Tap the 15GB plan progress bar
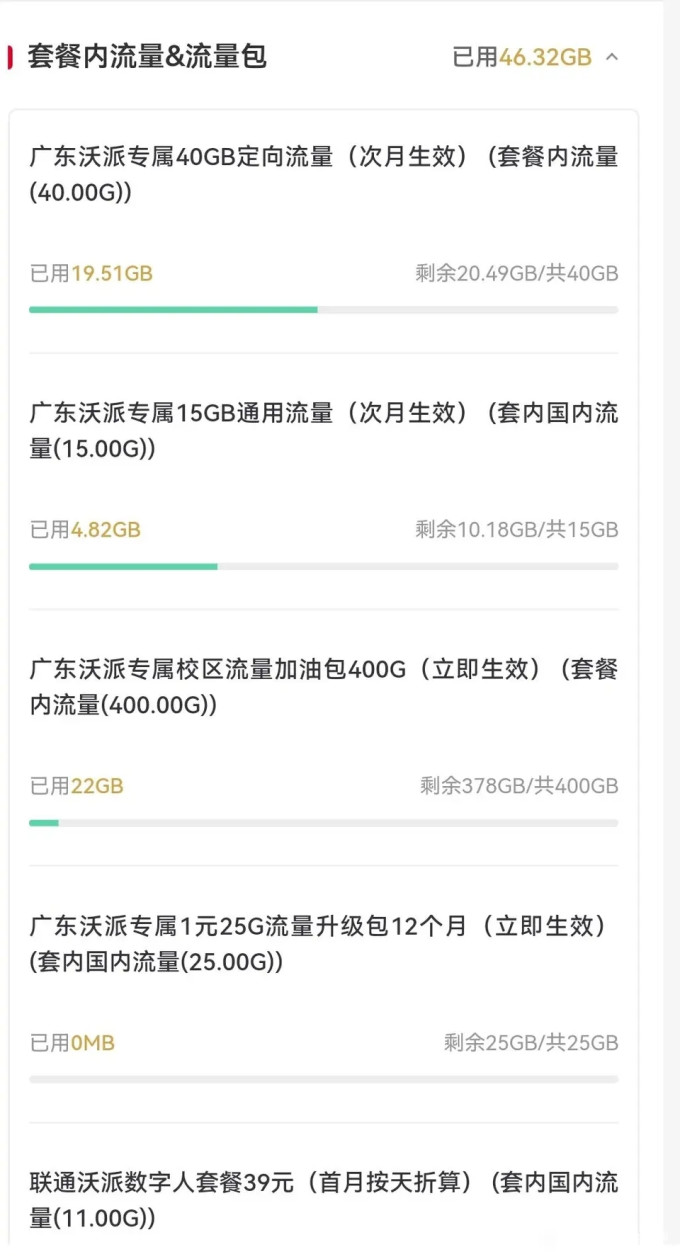The width and height of the screenshot is (680, 1259). pyautogui.click(x=324, y=567)
